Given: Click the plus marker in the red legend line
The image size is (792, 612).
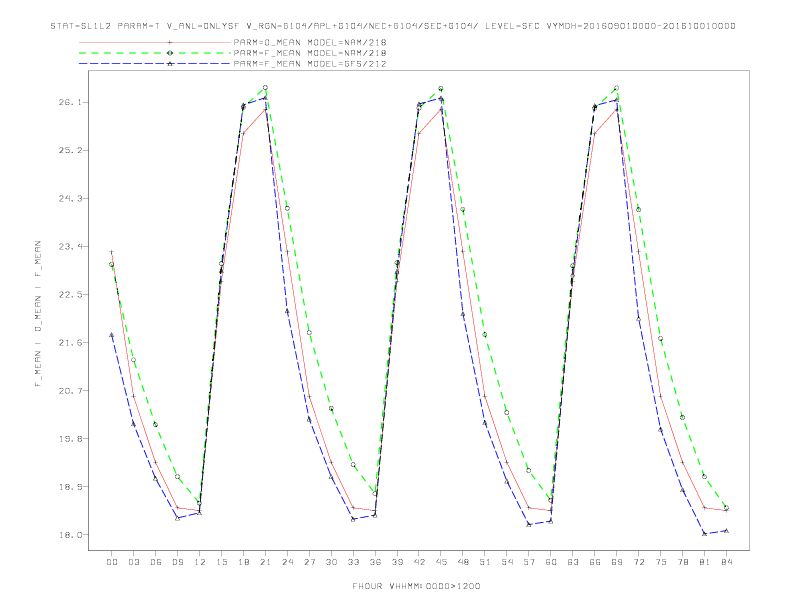Looking at the screenshot, I should (170, 42).
